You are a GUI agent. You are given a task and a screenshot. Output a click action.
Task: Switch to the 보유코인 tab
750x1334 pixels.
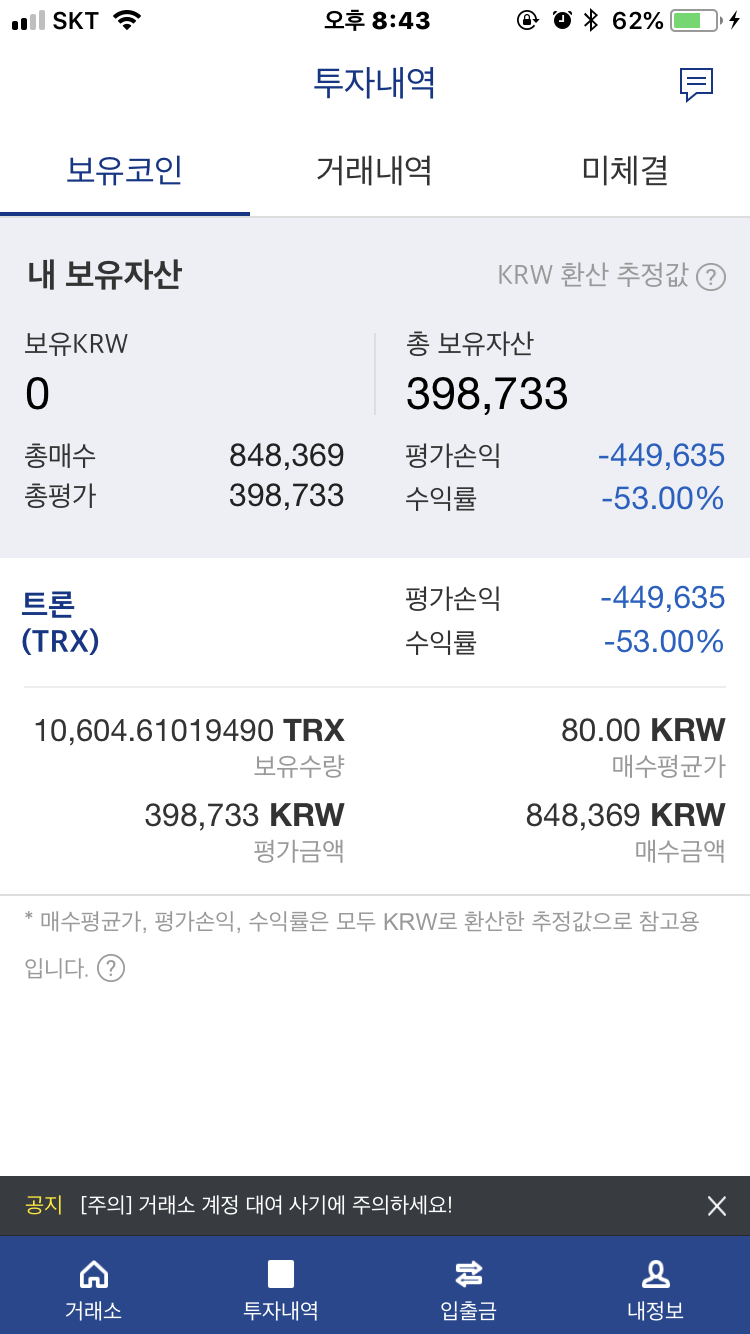124,171
